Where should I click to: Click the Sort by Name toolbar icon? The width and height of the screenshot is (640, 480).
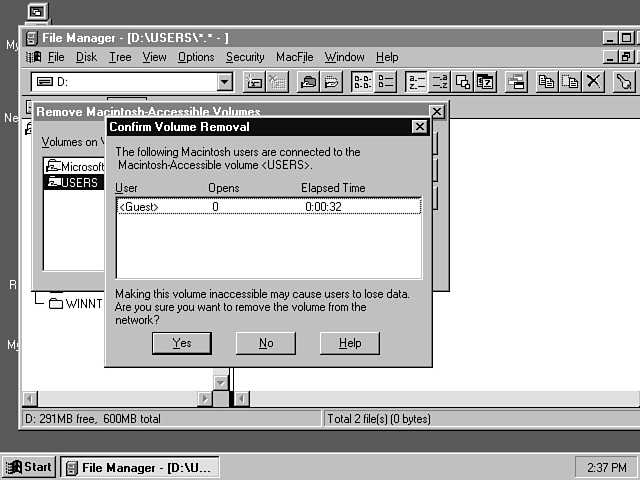click(416, 82)
